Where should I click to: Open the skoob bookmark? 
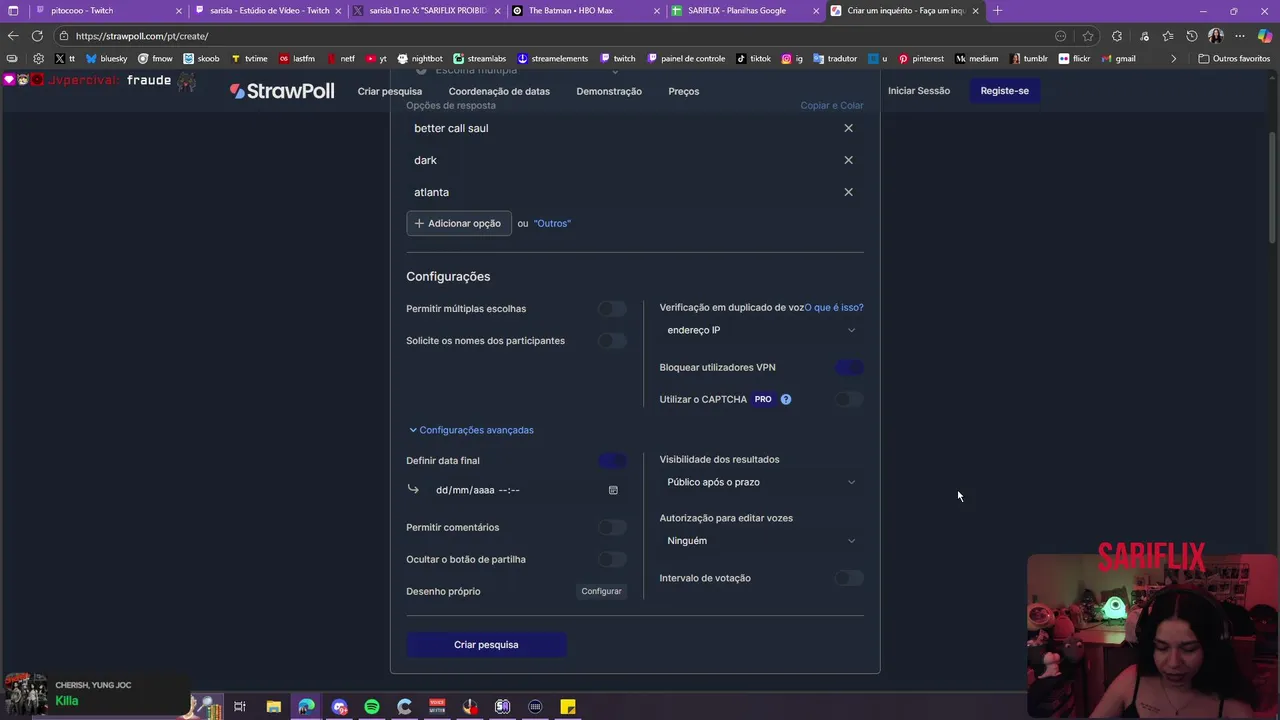pyautogui.click(x=201, y=59)
